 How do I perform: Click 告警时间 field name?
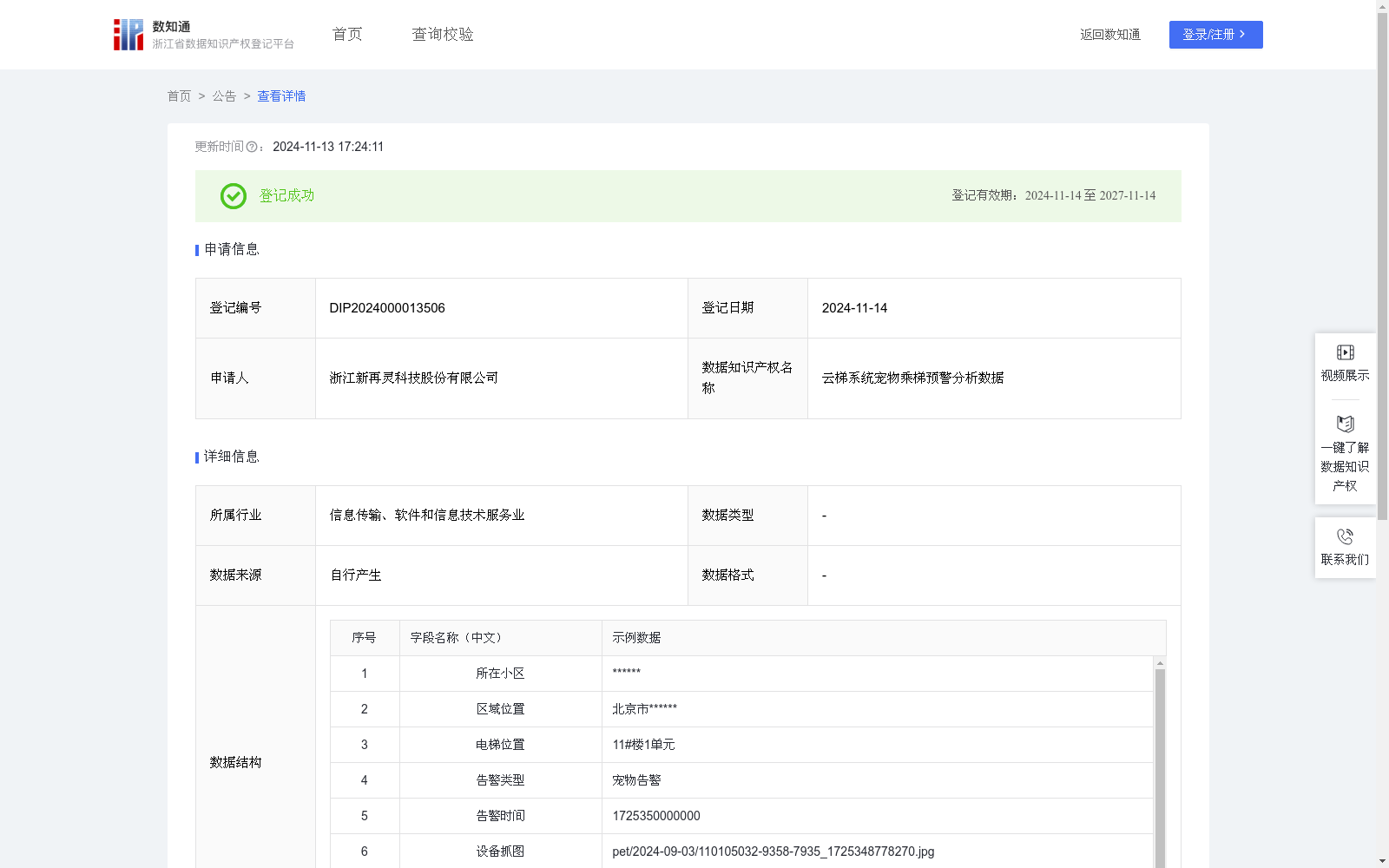(500, 816)
